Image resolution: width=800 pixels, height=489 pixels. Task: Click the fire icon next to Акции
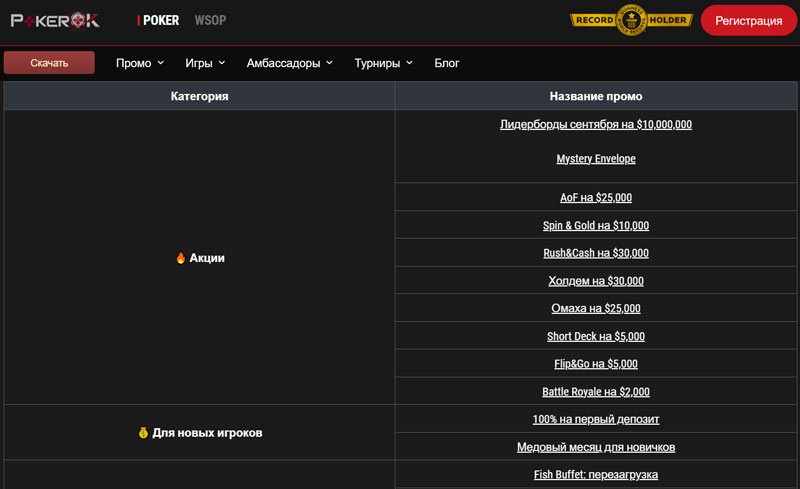(x=180, y=258)
